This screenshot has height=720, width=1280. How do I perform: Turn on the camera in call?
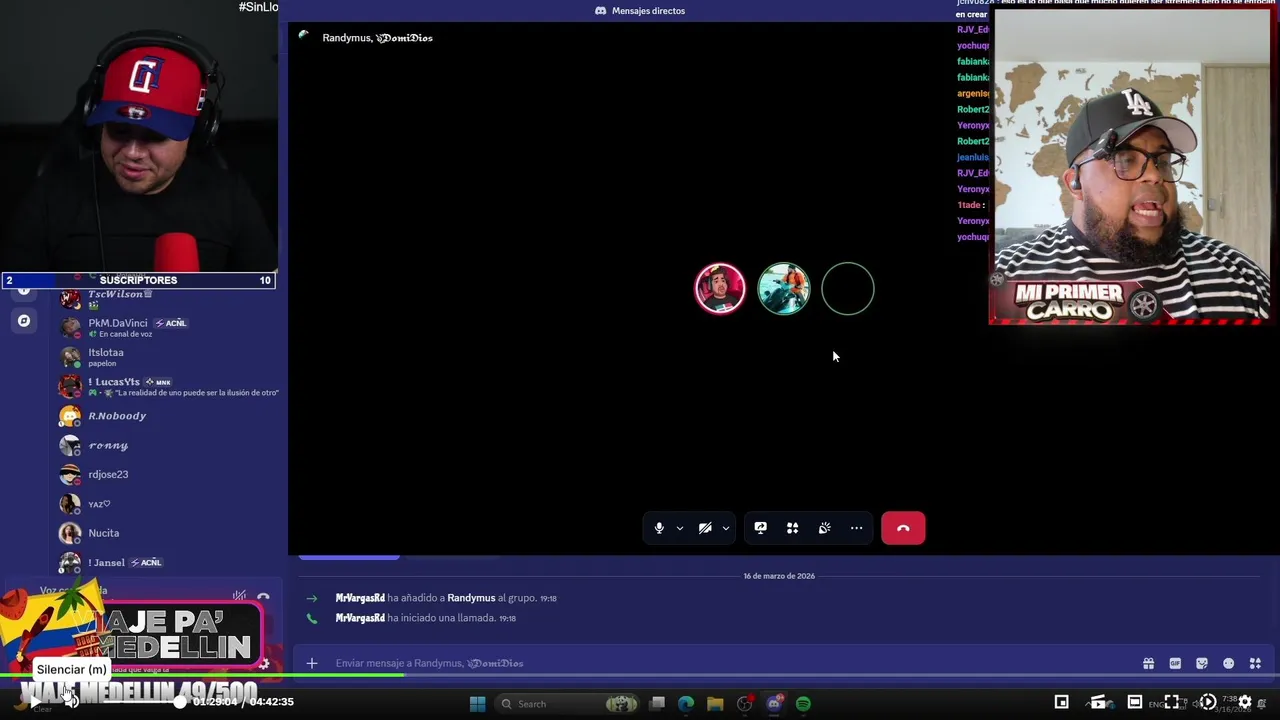pos(705,528)
